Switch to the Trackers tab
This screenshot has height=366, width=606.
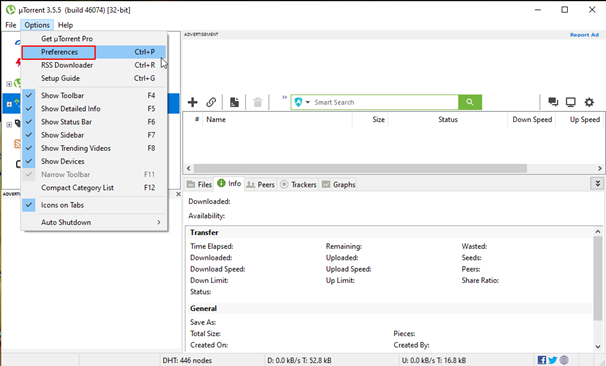298,184
